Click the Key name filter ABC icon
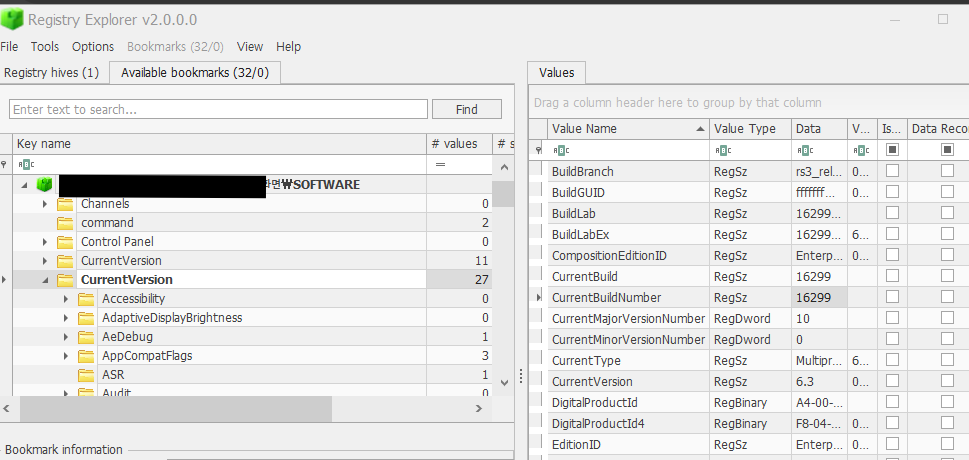969x460 pixels. click(x=26, y=164)
